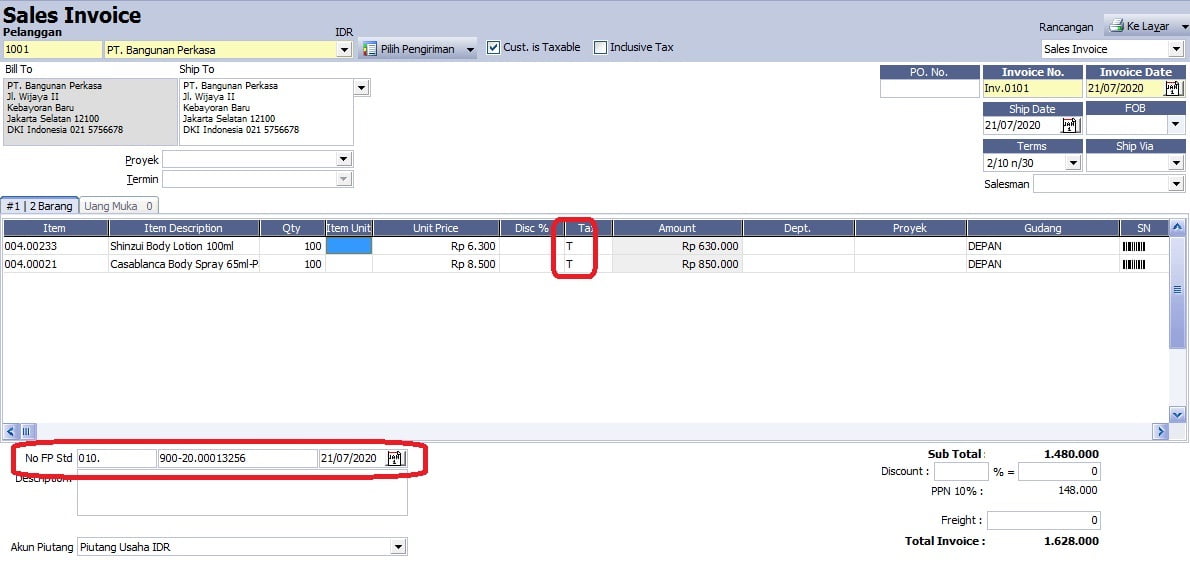This screenshot has width=1190, height=567.
Task: Click the tax number field 900-20.00013256
Action: point(238,458)
